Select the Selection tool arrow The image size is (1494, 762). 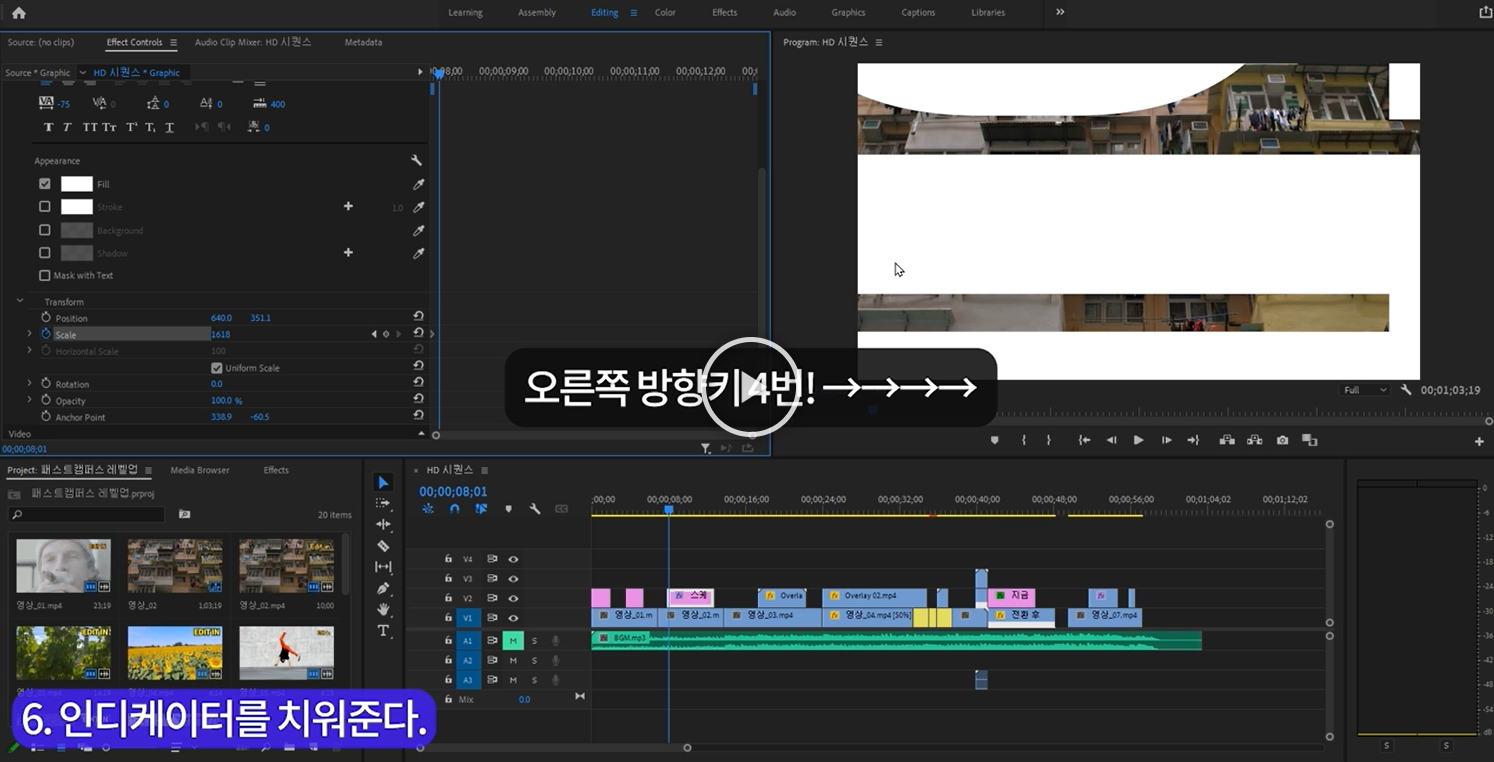point(383,483)
